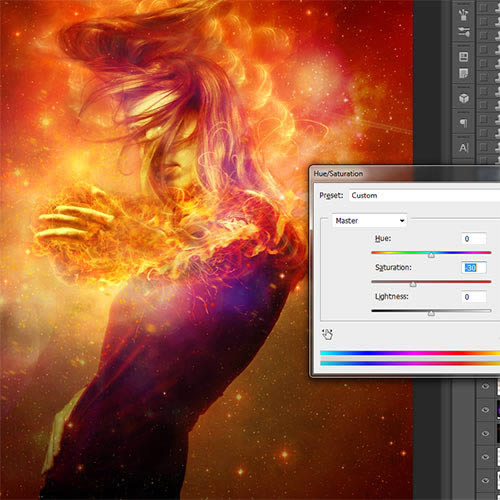500x500 pixels.
Task: Open the 3D panel cube icon
Action: (464, 98)
